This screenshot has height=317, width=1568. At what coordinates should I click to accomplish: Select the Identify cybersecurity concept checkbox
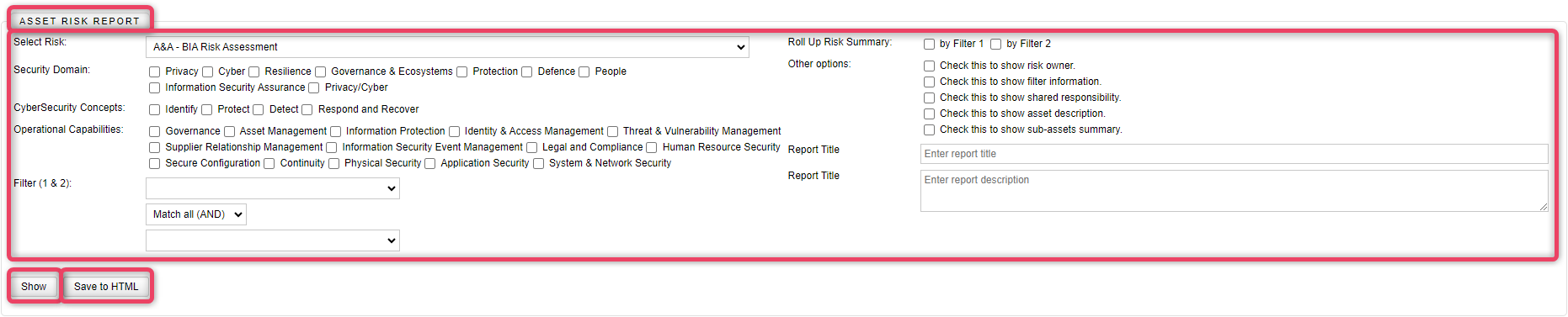pyautogui.click(x=155, y=110)
